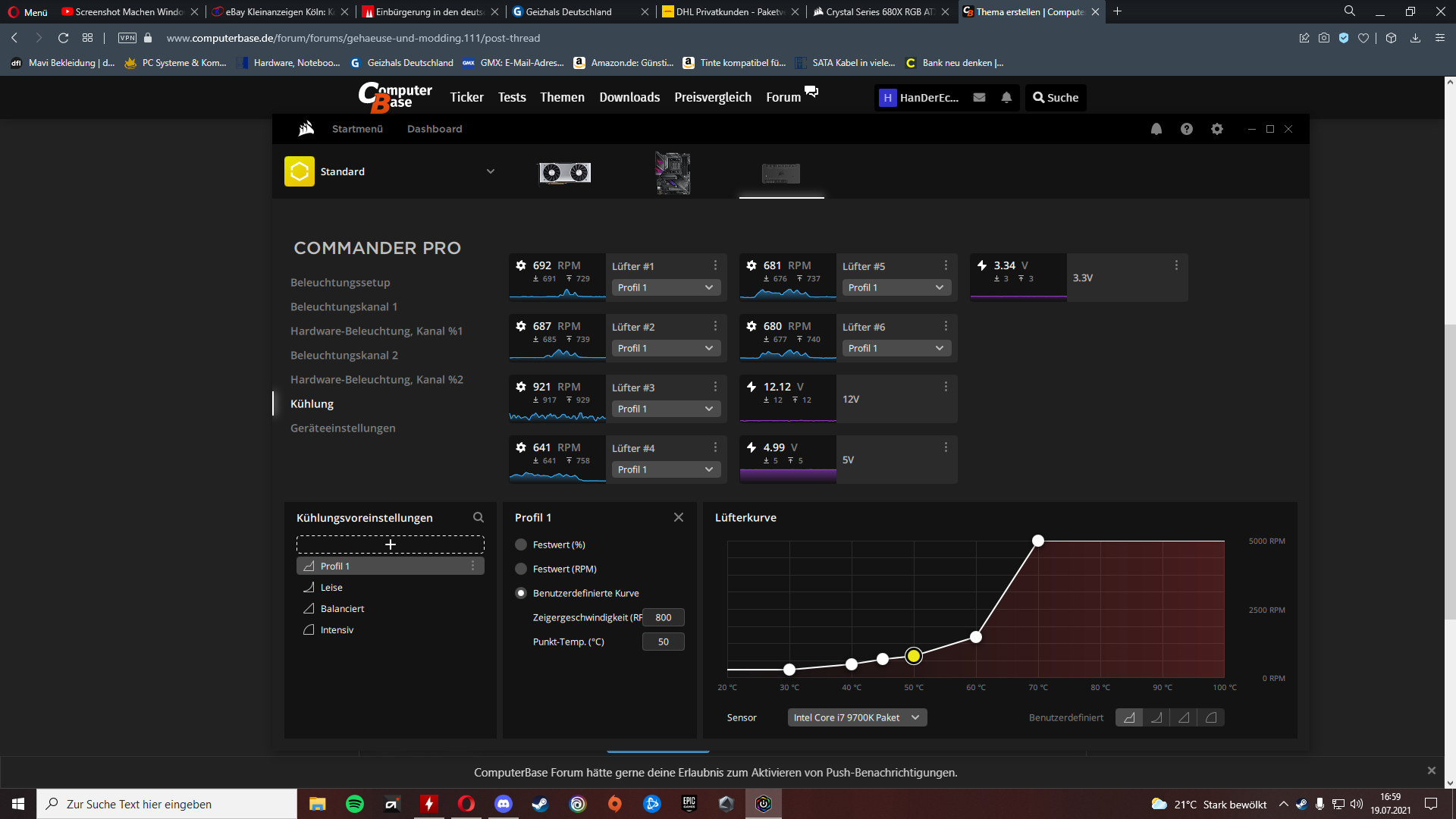
Task: Add new cooling preset with plus button
Action: pos(390,544)
